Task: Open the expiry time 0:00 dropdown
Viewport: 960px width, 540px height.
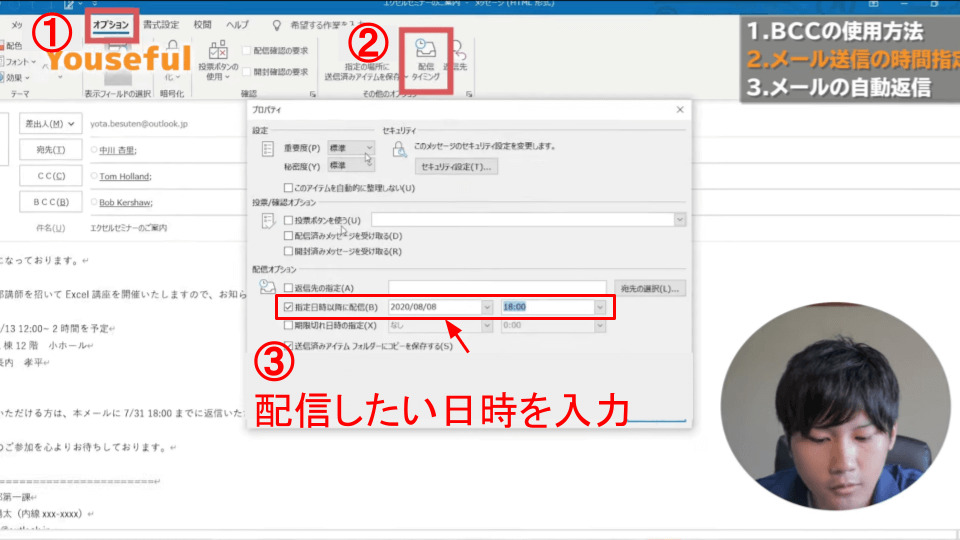Action: click(599, 326)
